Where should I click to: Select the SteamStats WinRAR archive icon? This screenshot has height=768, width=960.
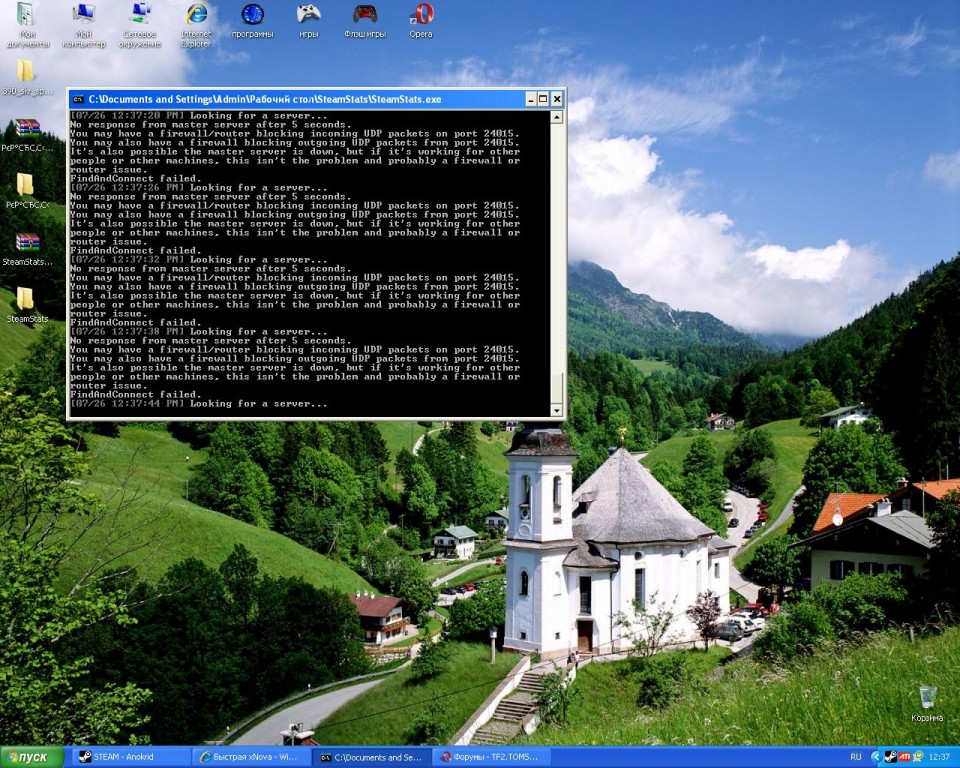[x=27, y=242]
